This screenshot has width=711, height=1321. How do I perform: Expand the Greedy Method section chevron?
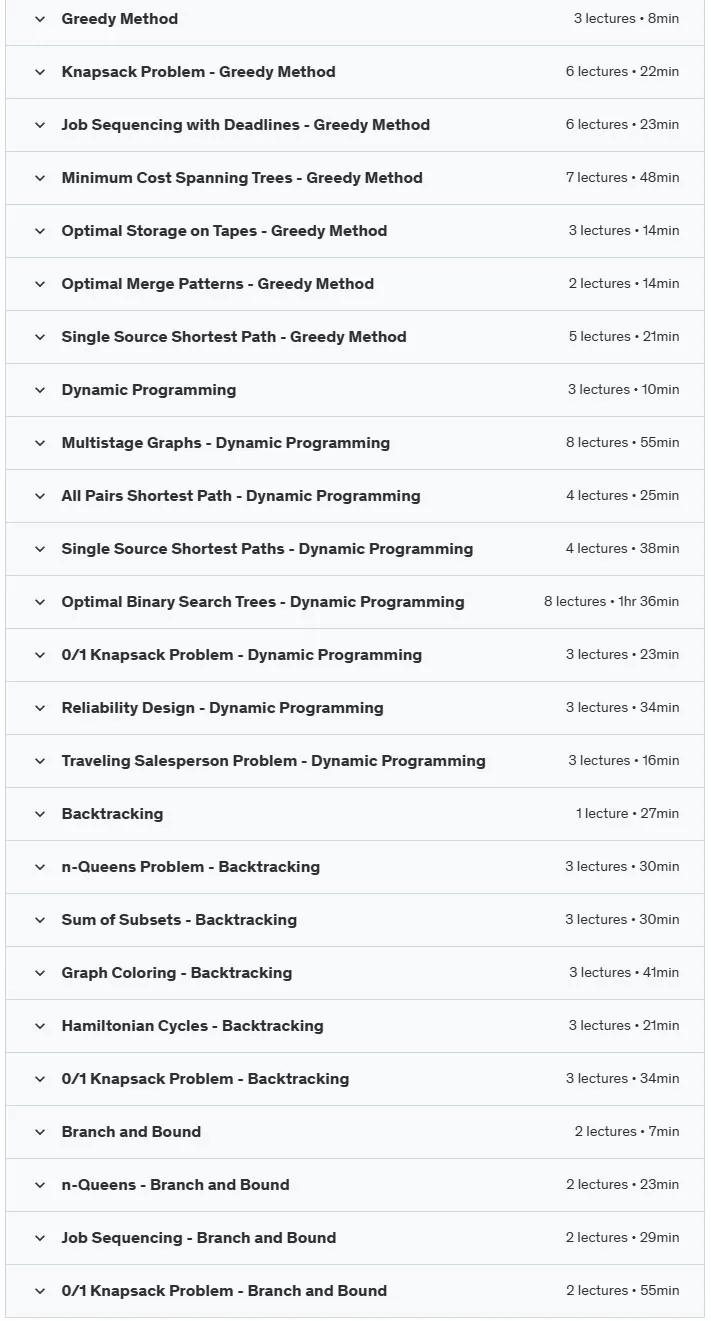point(40,19)
